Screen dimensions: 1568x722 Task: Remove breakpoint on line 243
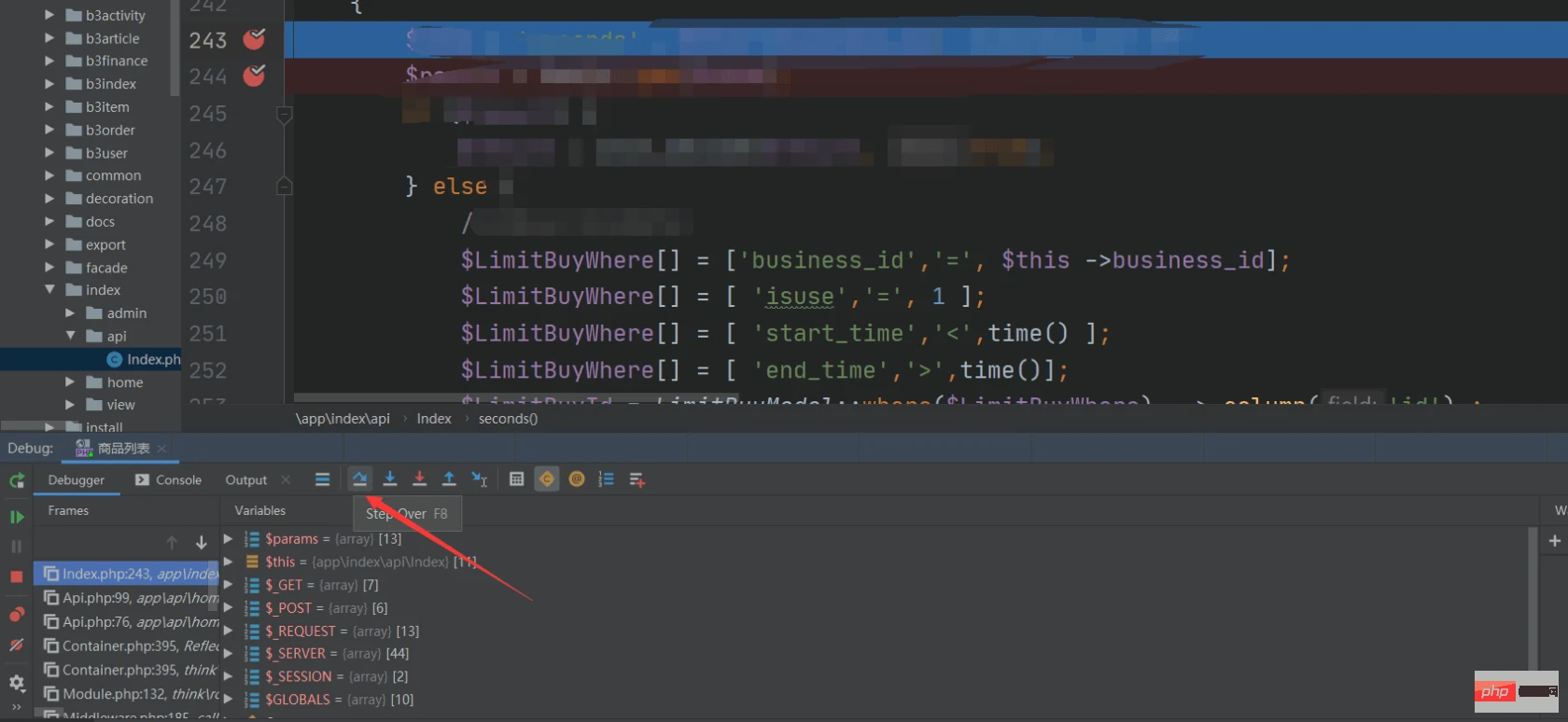[x=254, y=39]
